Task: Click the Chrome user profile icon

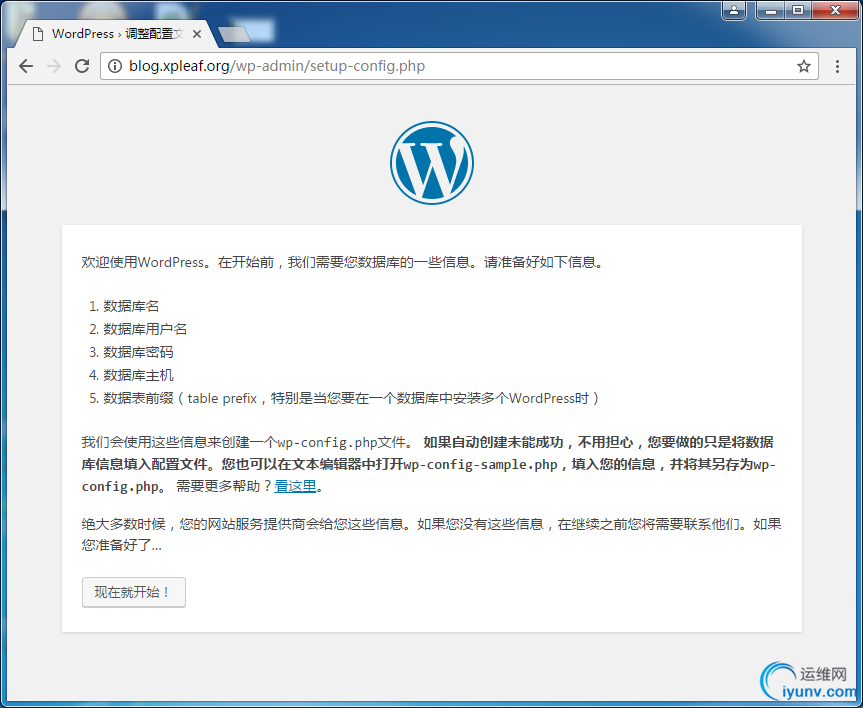Action: click(734, 10)
